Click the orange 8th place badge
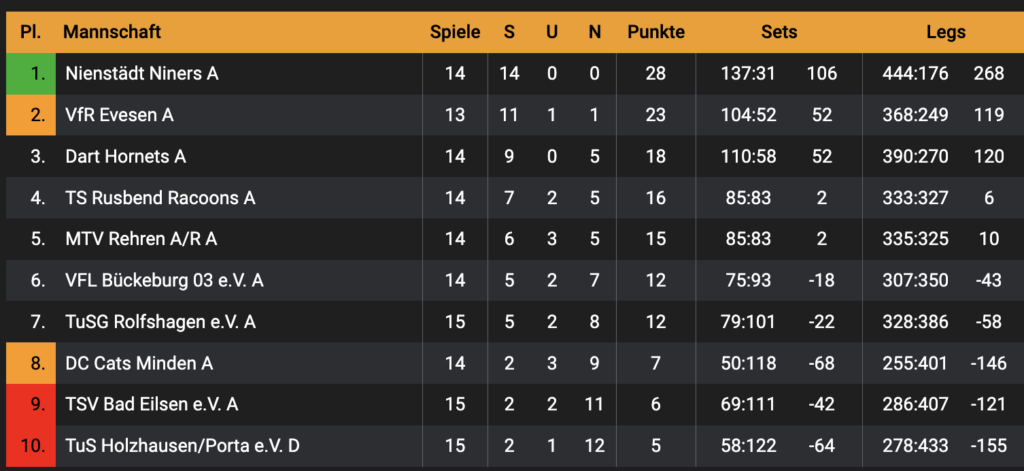 pos(30,363)
